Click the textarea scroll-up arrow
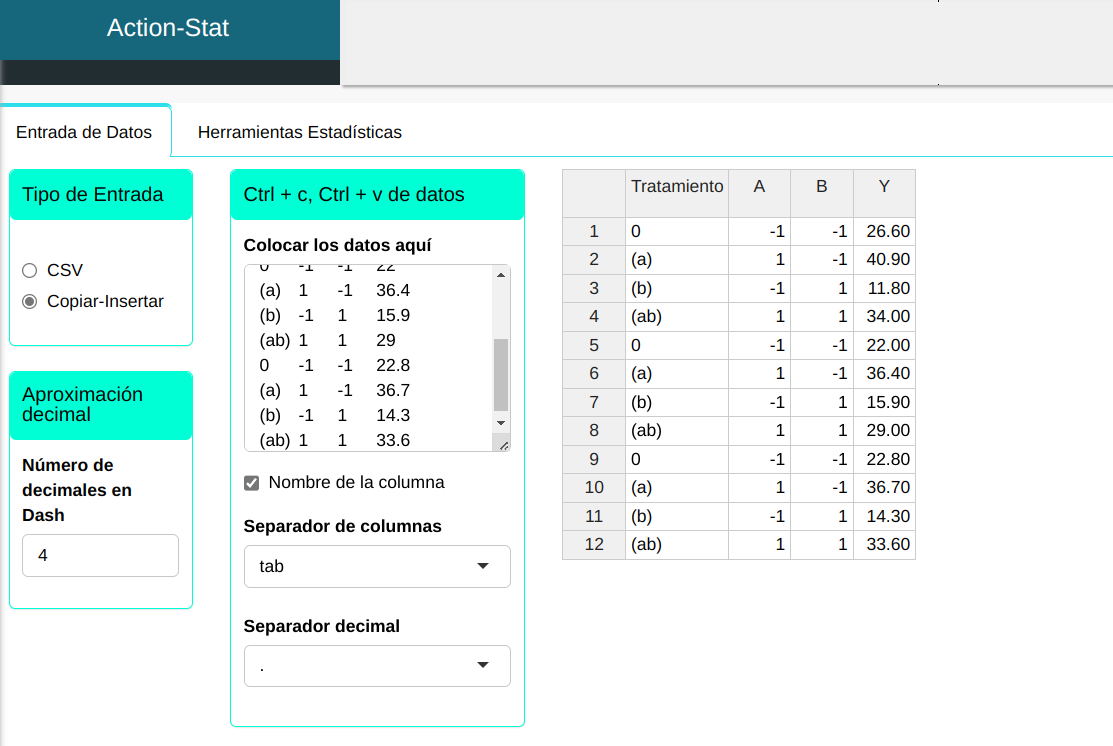 point(501,275)
